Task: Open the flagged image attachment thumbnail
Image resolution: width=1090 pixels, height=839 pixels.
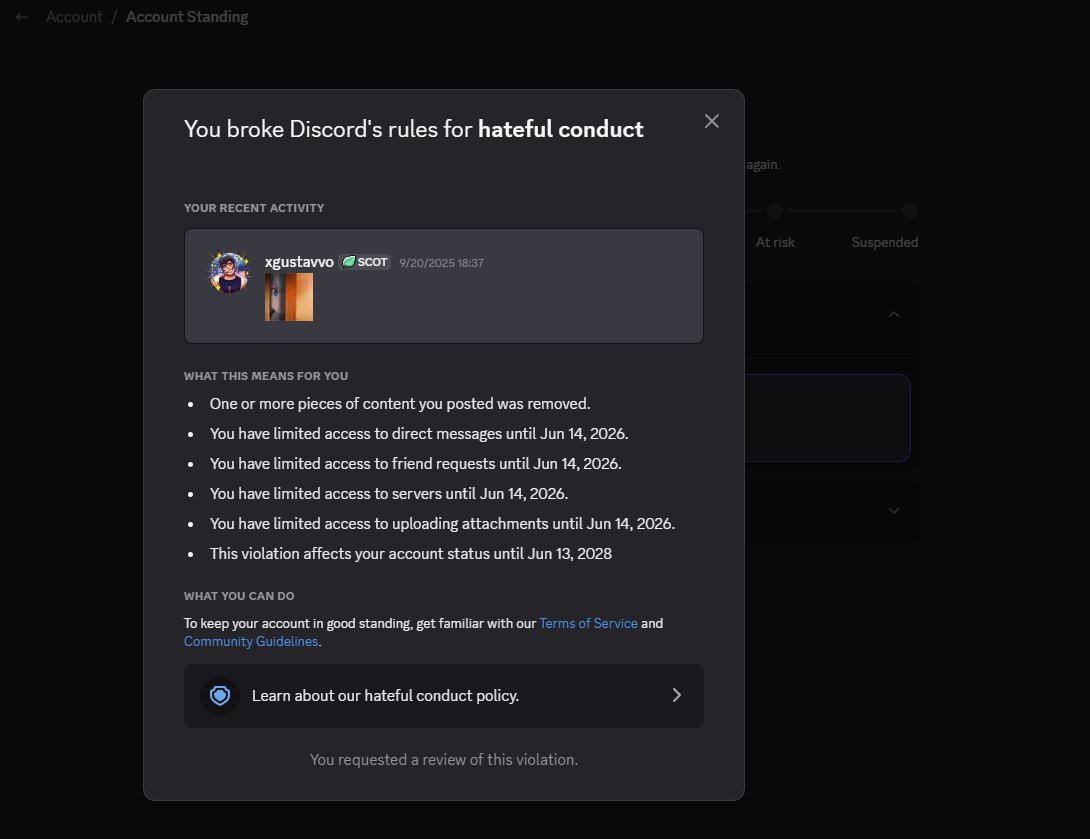Action: 288,297
